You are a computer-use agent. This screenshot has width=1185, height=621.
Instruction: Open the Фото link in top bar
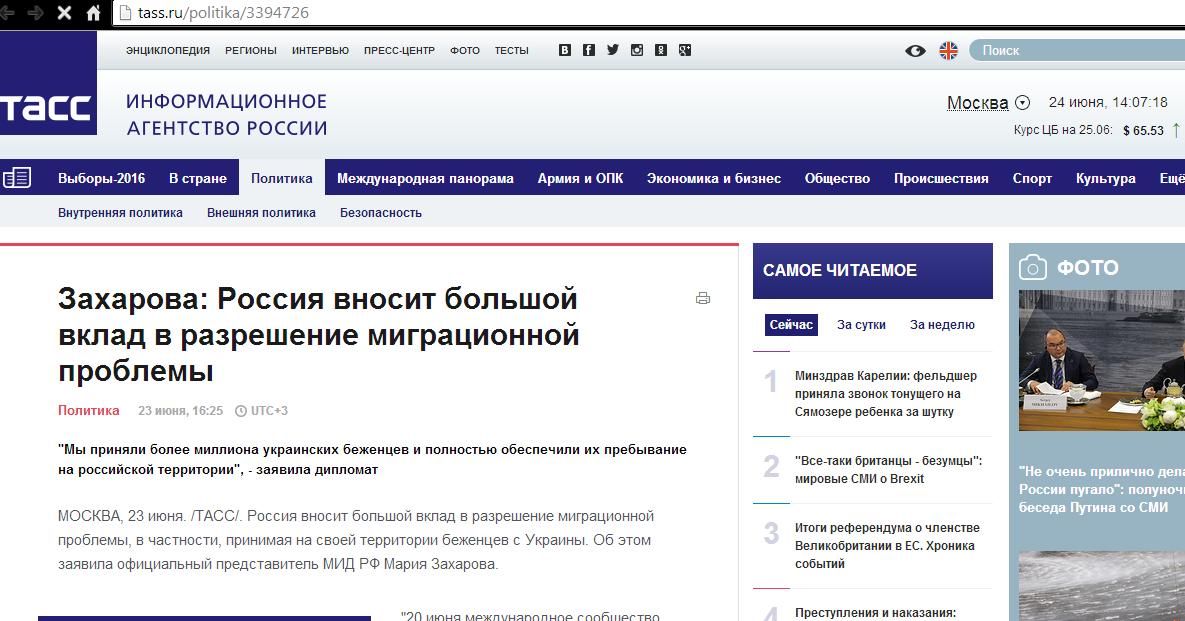pyautogui.click(x=465, y=51)
